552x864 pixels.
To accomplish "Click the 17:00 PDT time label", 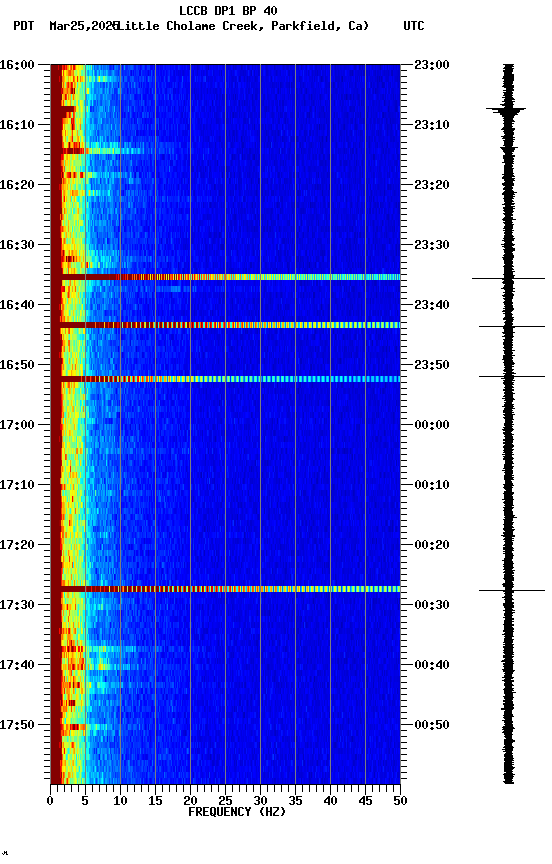I will point(17,425).
